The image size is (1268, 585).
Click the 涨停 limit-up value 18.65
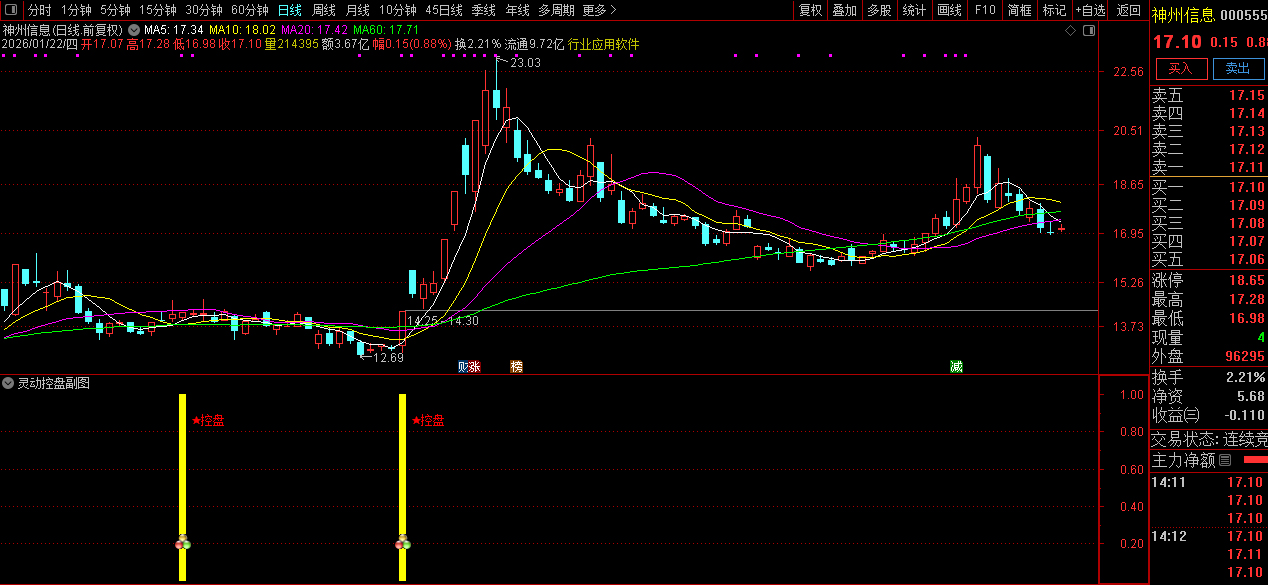click(x=1246, y=280)
